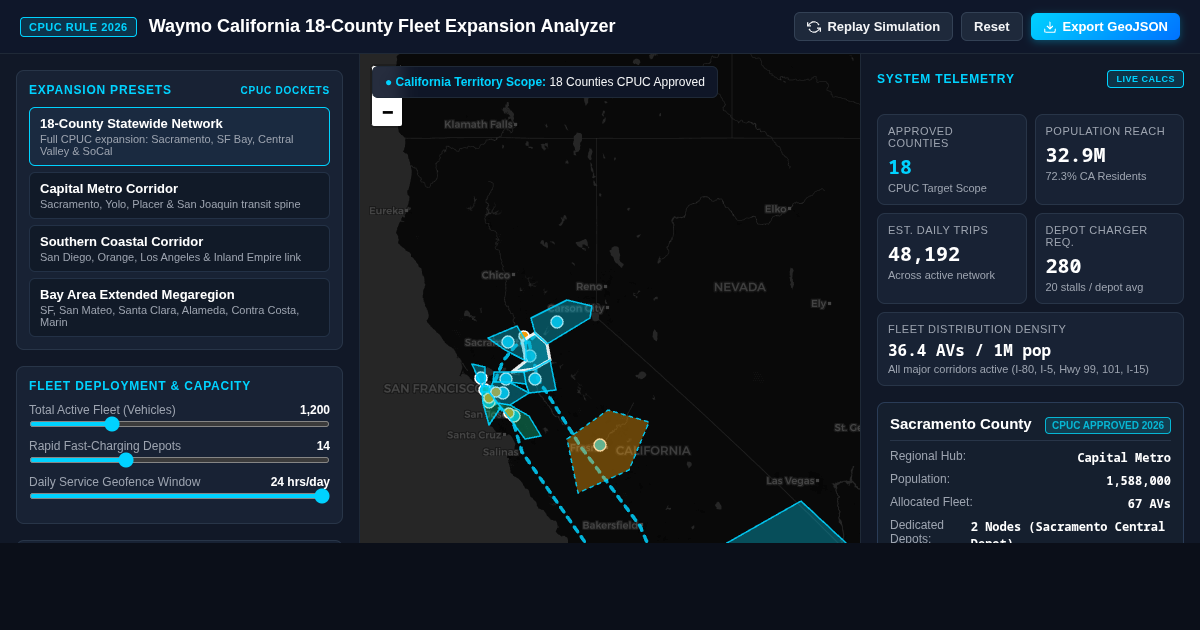This screenshot has height=630, width=1200.
Task: Click the depot marker near Carson City polygon
Action: coord(557,322)
